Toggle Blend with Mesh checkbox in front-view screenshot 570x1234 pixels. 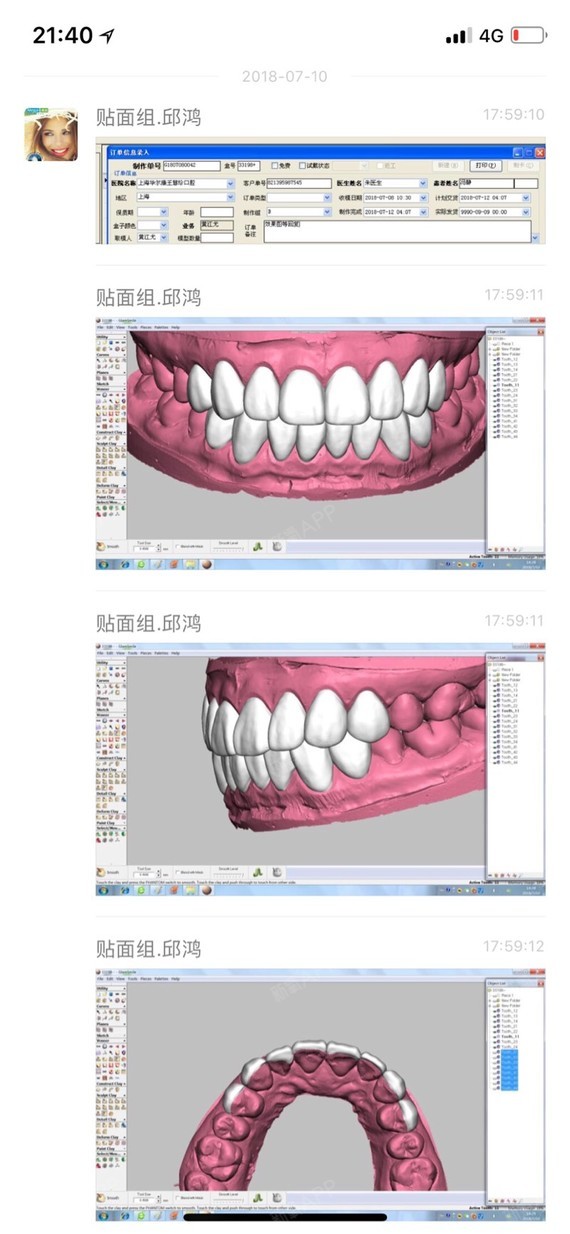pyautogui.click(x=178, y=547)
